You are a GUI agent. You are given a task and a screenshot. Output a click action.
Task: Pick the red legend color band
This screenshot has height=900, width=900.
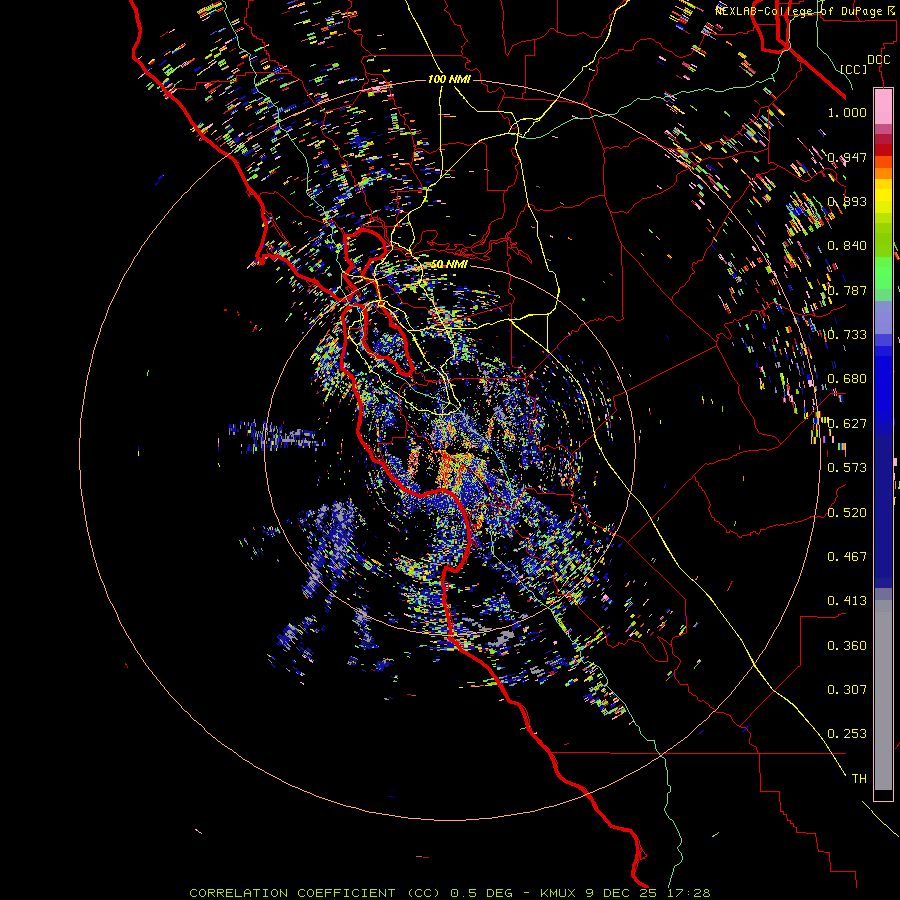click(883, 150)
